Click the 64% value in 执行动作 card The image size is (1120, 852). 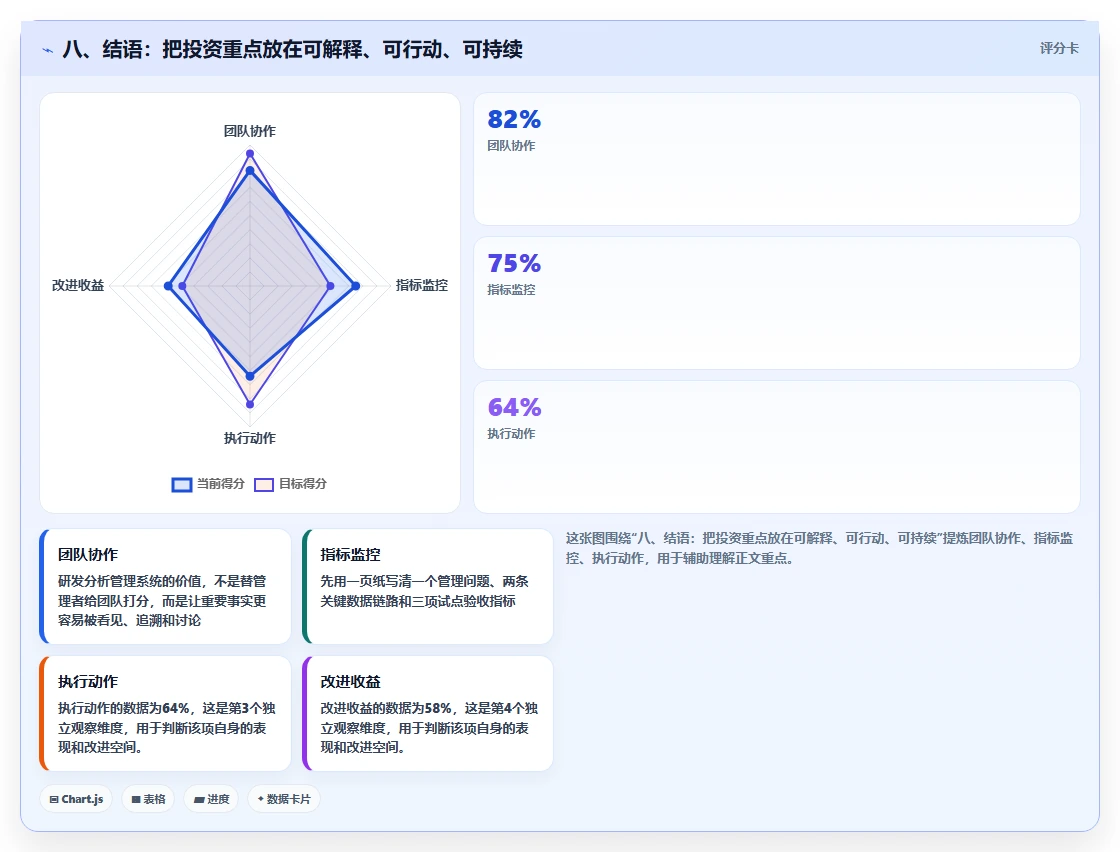pyautogui.click(x=514, y=408)
